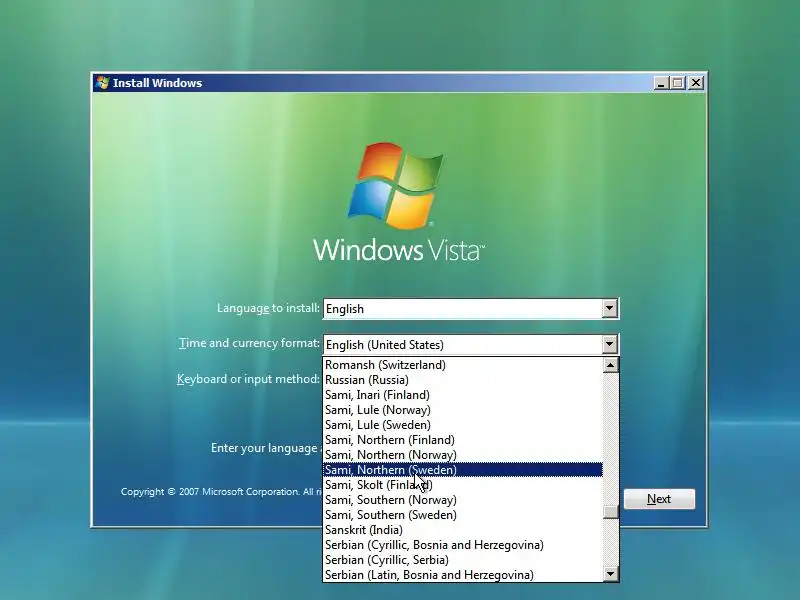Choose Sami, Lule (Norway)

(463, 410)
